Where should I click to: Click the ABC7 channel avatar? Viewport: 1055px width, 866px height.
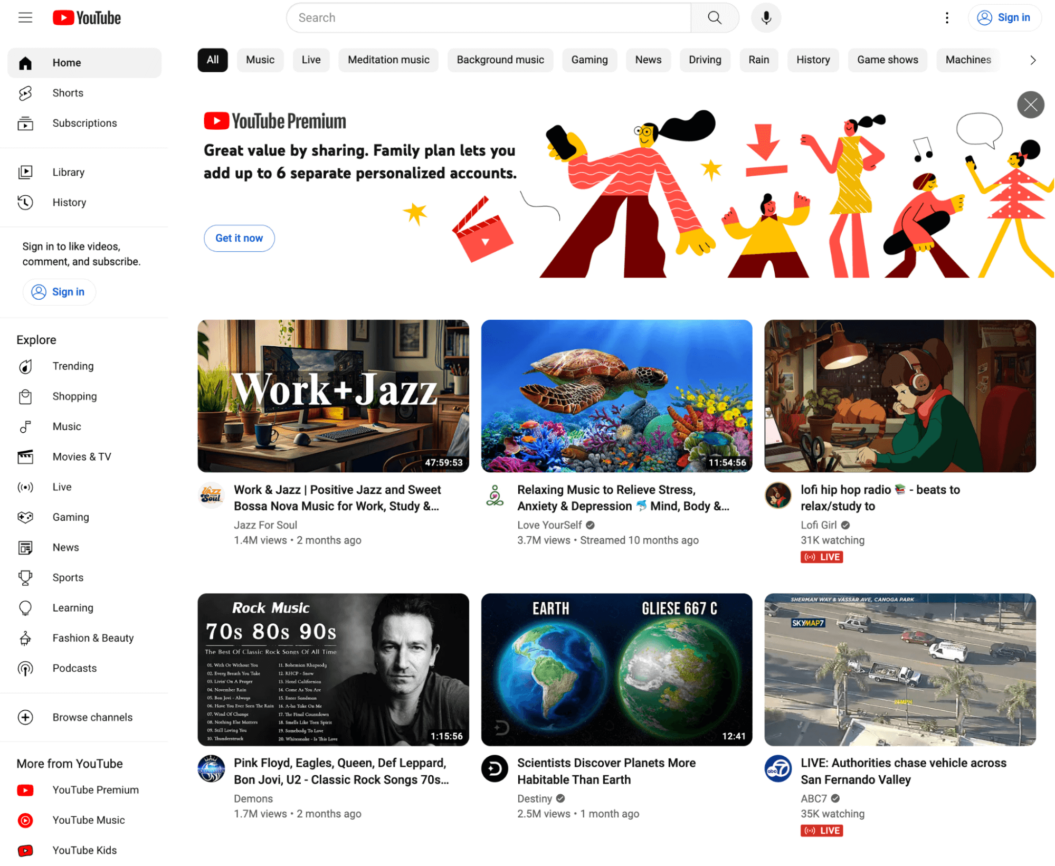778,768
